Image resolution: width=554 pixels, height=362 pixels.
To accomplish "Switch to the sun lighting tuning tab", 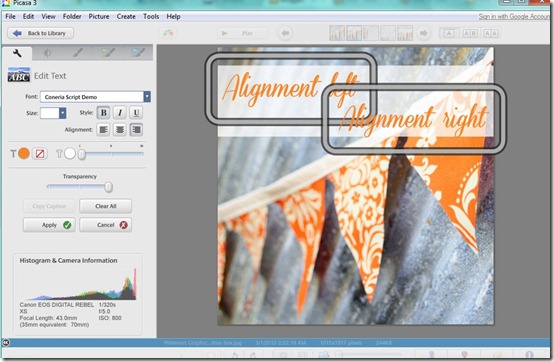I will point(47,53).
